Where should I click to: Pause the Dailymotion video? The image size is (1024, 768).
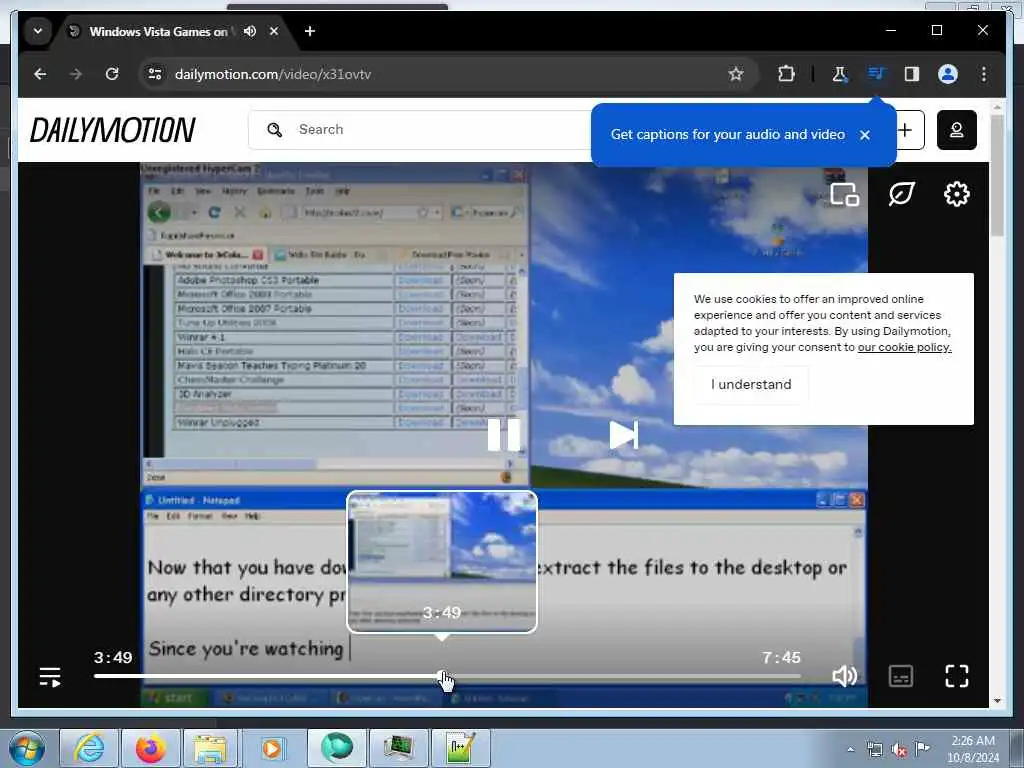(x=504, y=435)
